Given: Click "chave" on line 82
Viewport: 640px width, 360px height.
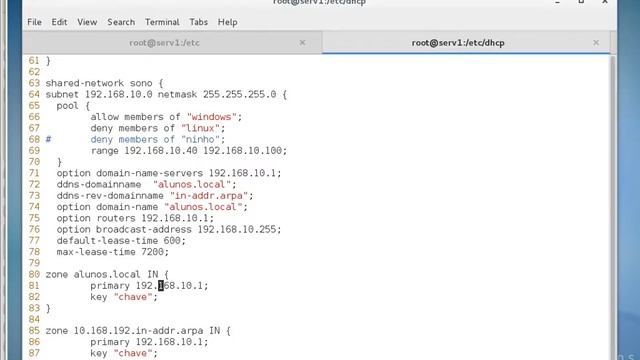Looking at the screenshot, I should point(133,297).
